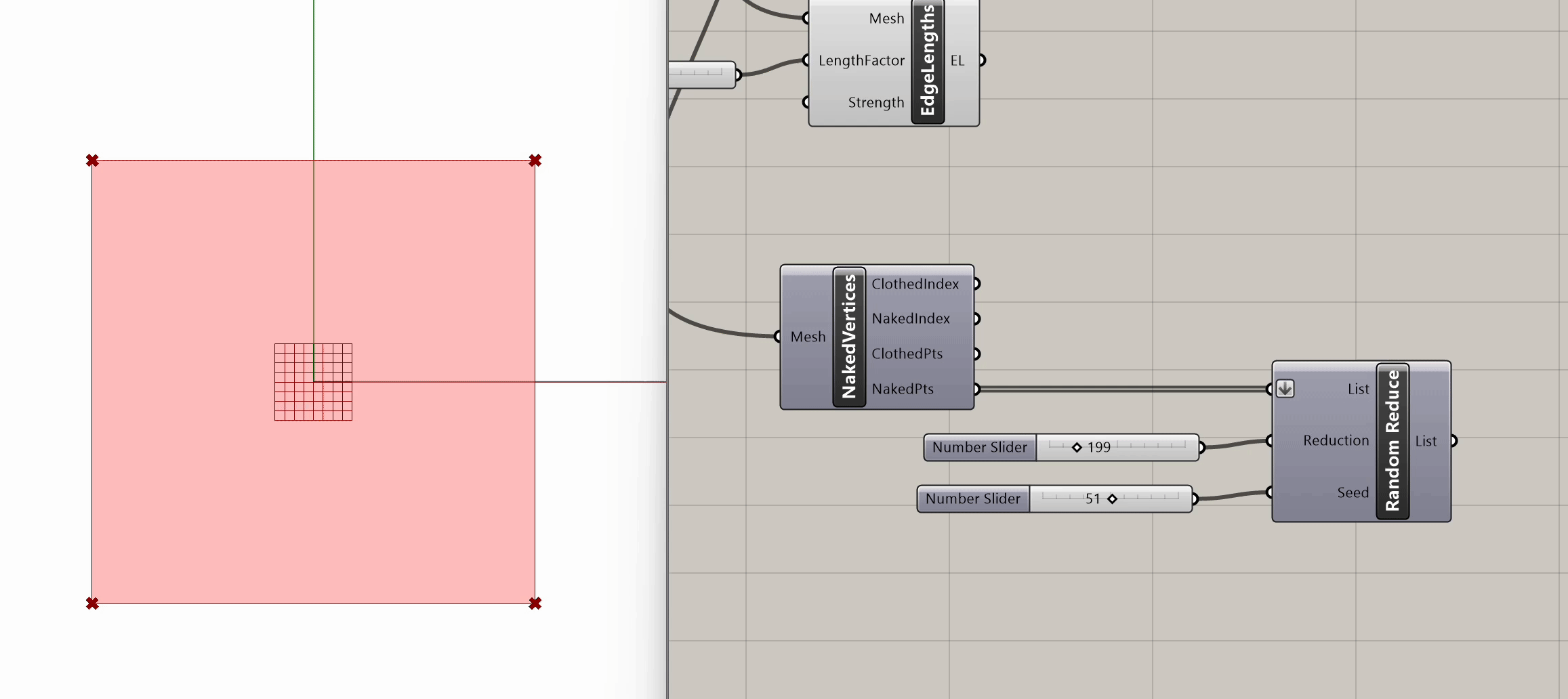Click the LengthFactor input on EdgeLengths

(x=861, y=61)
